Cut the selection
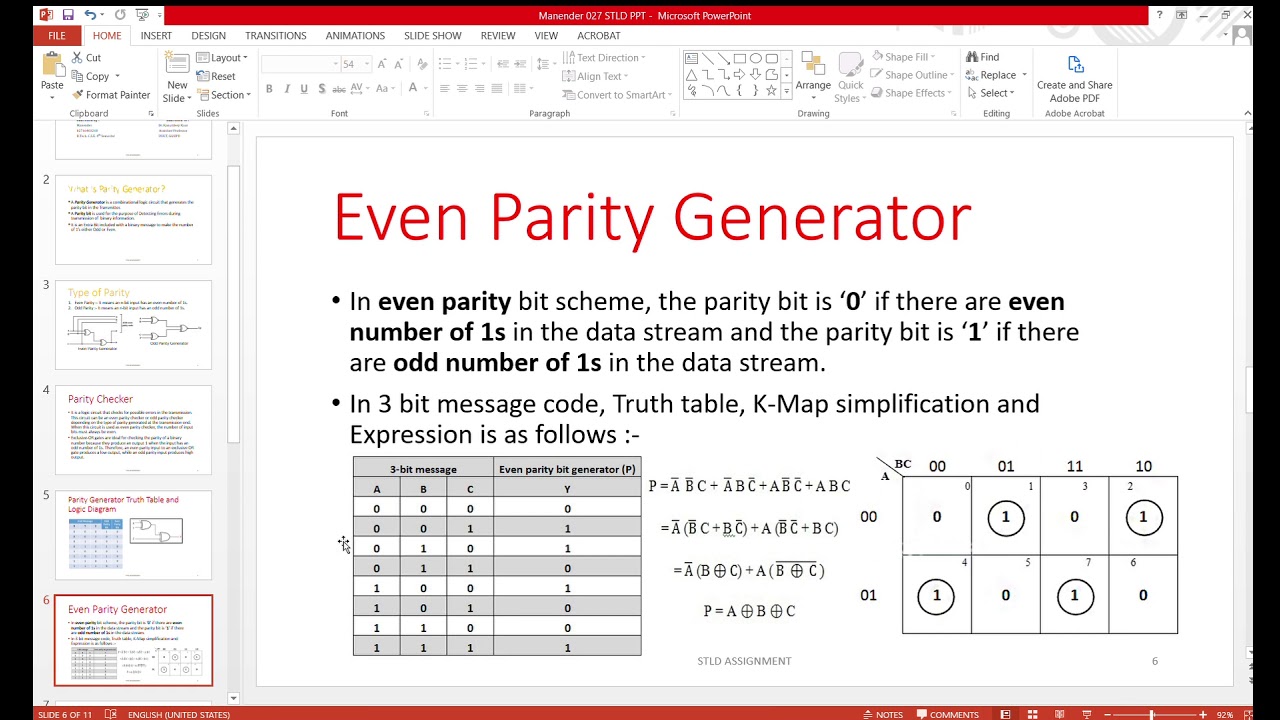1280x720 pixels. 86,58
